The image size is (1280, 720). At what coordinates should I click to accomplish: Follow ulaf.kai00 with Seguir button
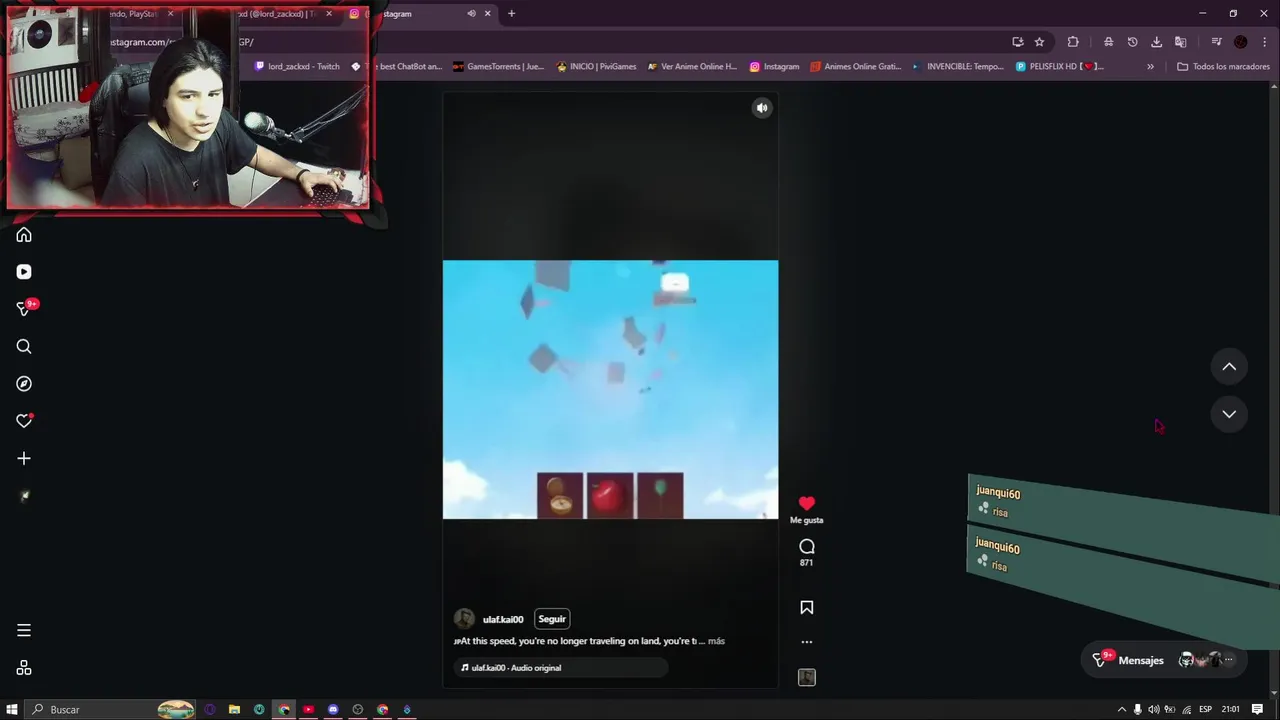point(552,619)
